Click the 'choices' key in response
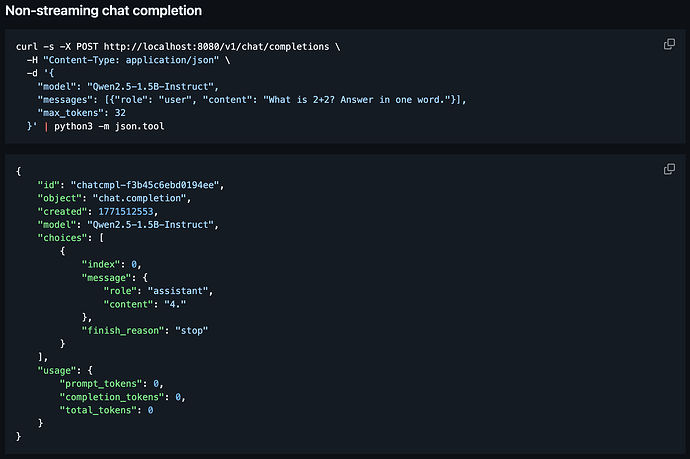This screenshot has height=459, width=690. point(64,238)
